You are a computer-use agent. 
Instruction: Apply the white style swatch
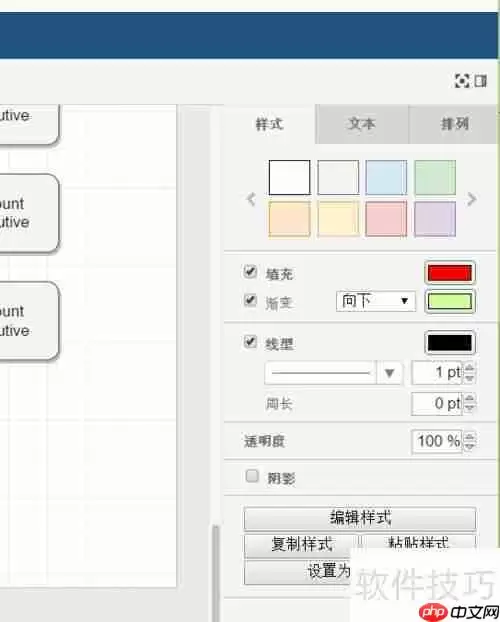pyautogui.click(x=289, y=177)
